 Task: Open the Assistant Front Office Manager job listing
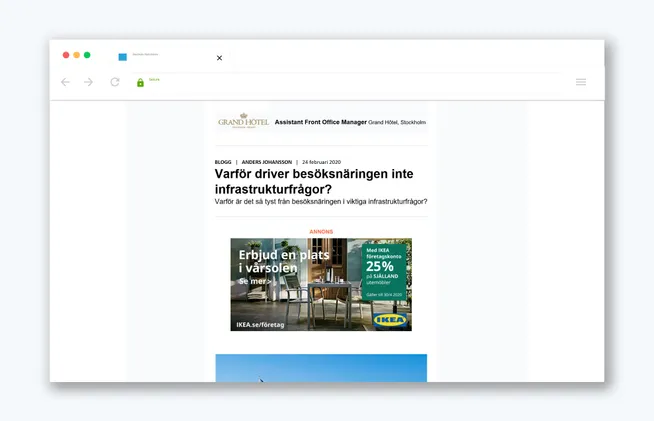tap(321, 122)
